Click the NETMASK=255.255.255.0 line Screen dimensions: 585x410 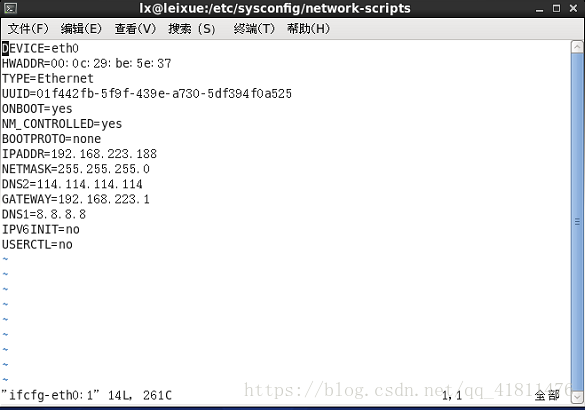76,169
